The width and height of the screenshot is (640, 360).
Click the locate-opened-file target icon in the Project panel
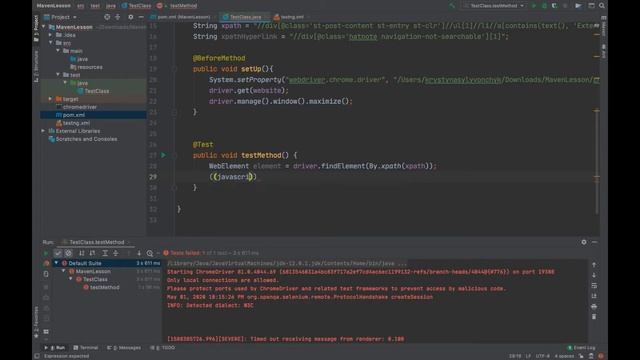tap(107, 17)
